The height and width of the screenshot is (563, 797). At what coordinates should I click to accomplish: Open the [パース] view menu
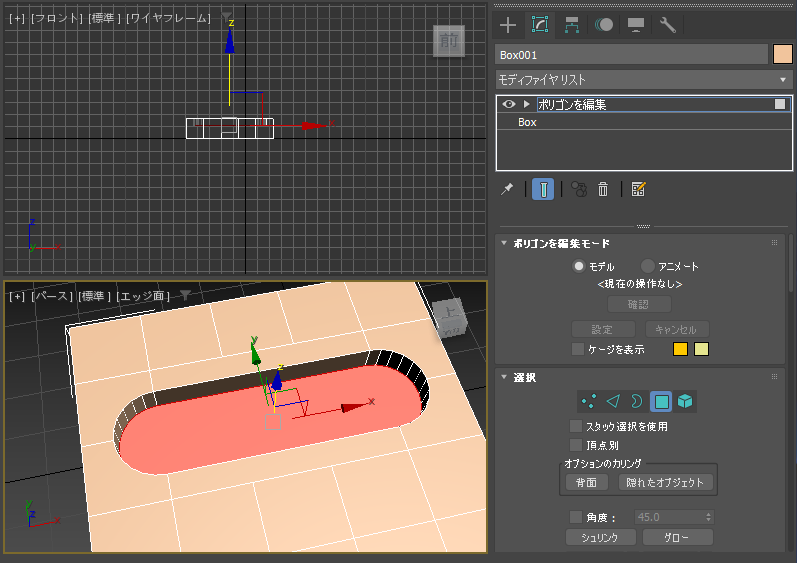click(x=52, y=296)
